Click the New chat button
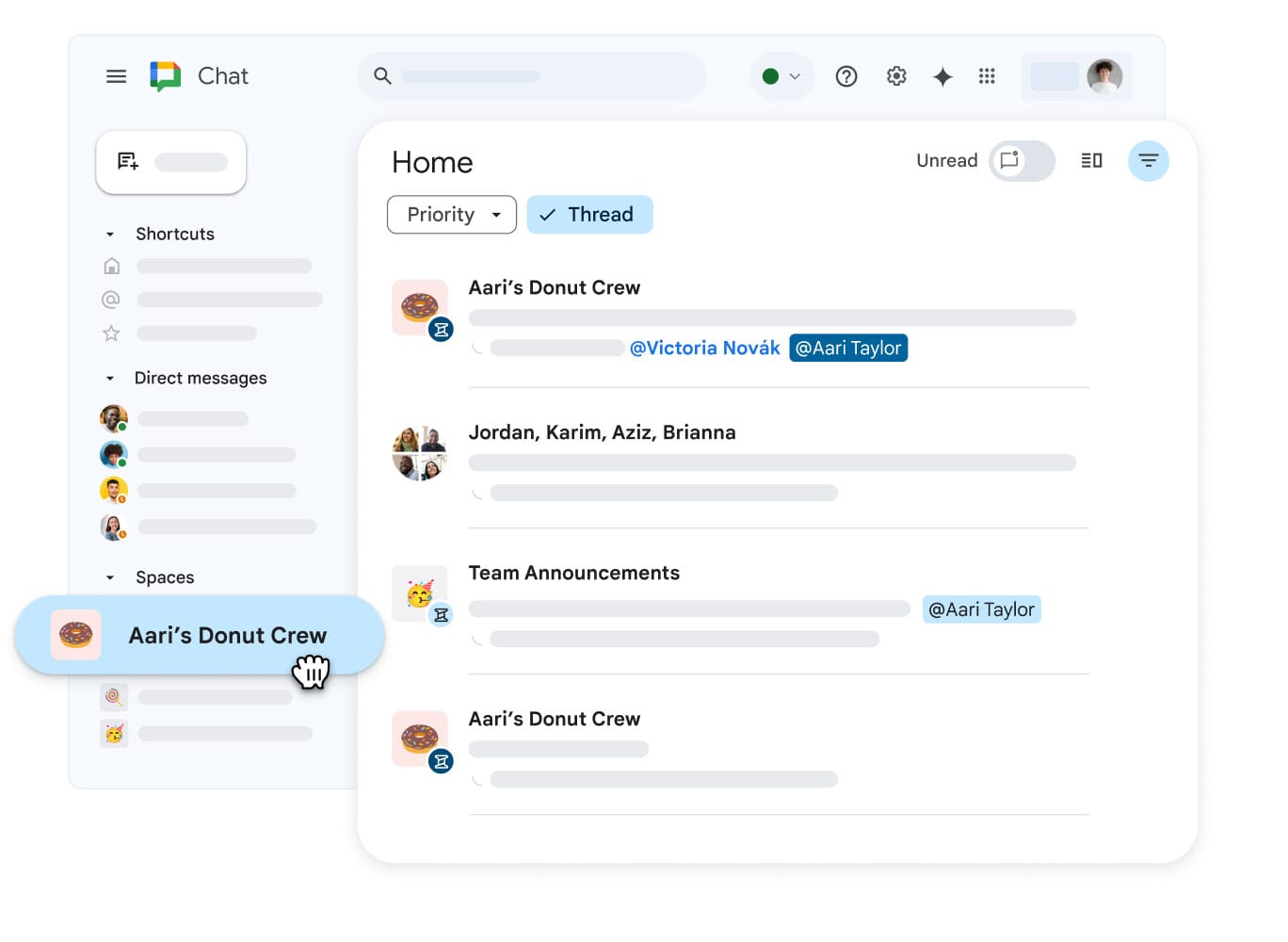1288x942 pixels. 171,162
